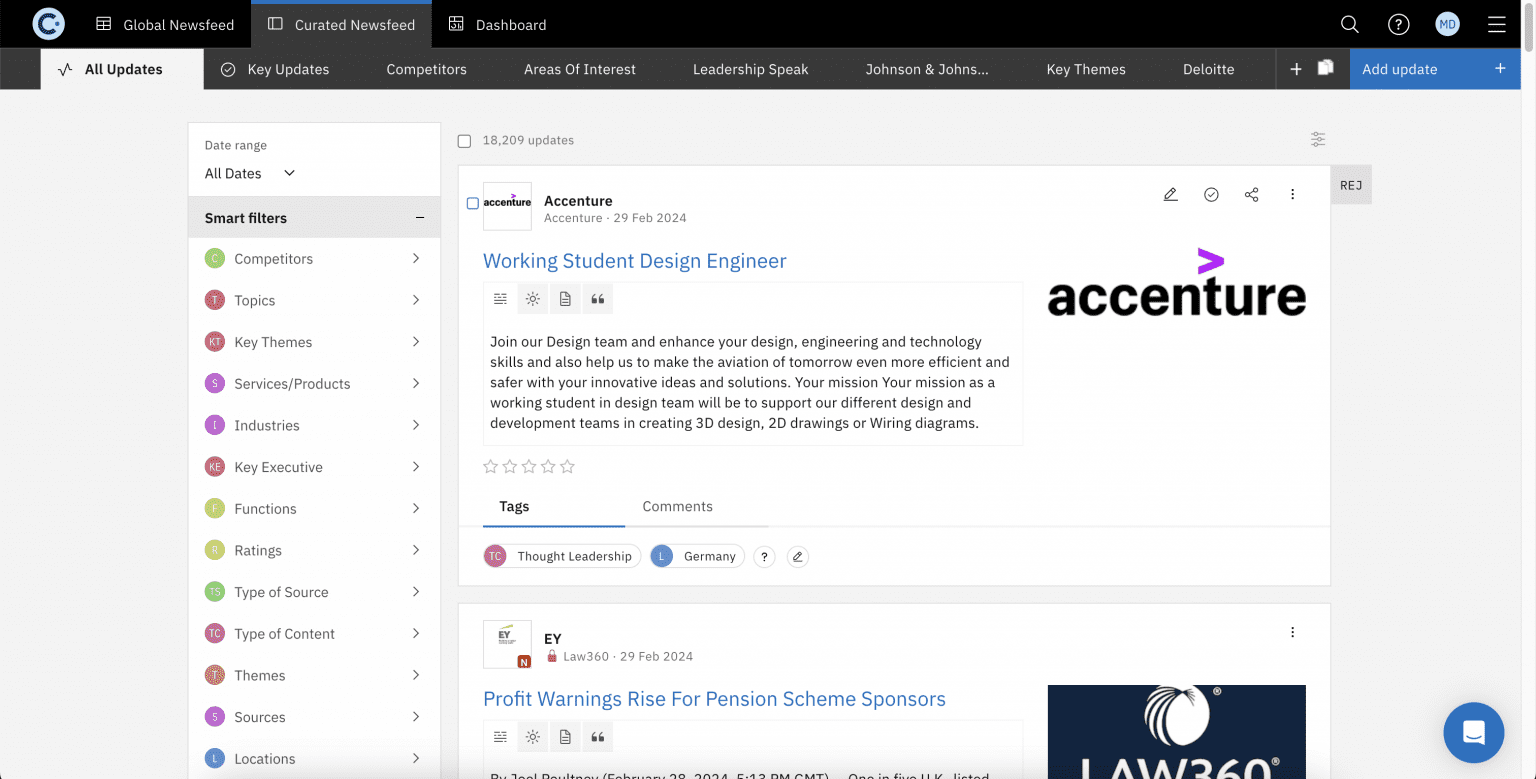Image resolution: width=1536 pixels, height=779 pixels.
Task: Rate Accenture update with the fifth star
Action: tap(568, 467)
